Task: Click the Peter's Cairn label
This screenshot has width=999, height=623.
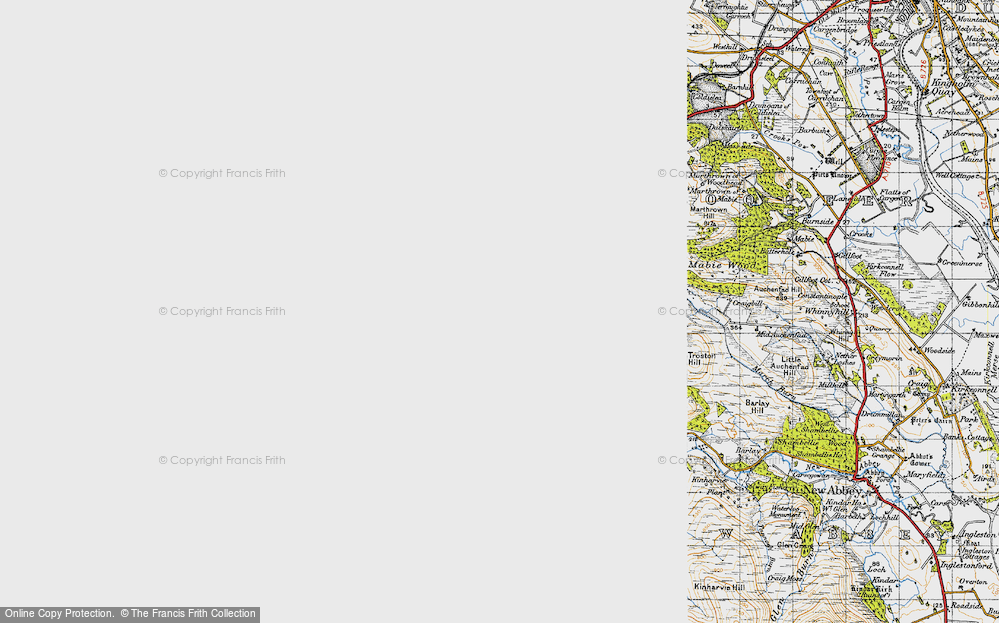Action: click(x=931, y=420)
